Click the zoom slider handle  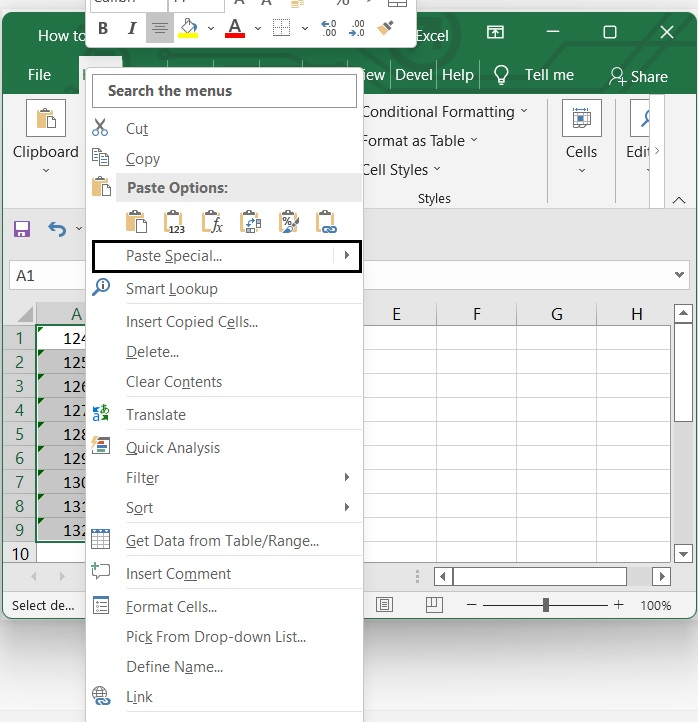coord(546,605)
